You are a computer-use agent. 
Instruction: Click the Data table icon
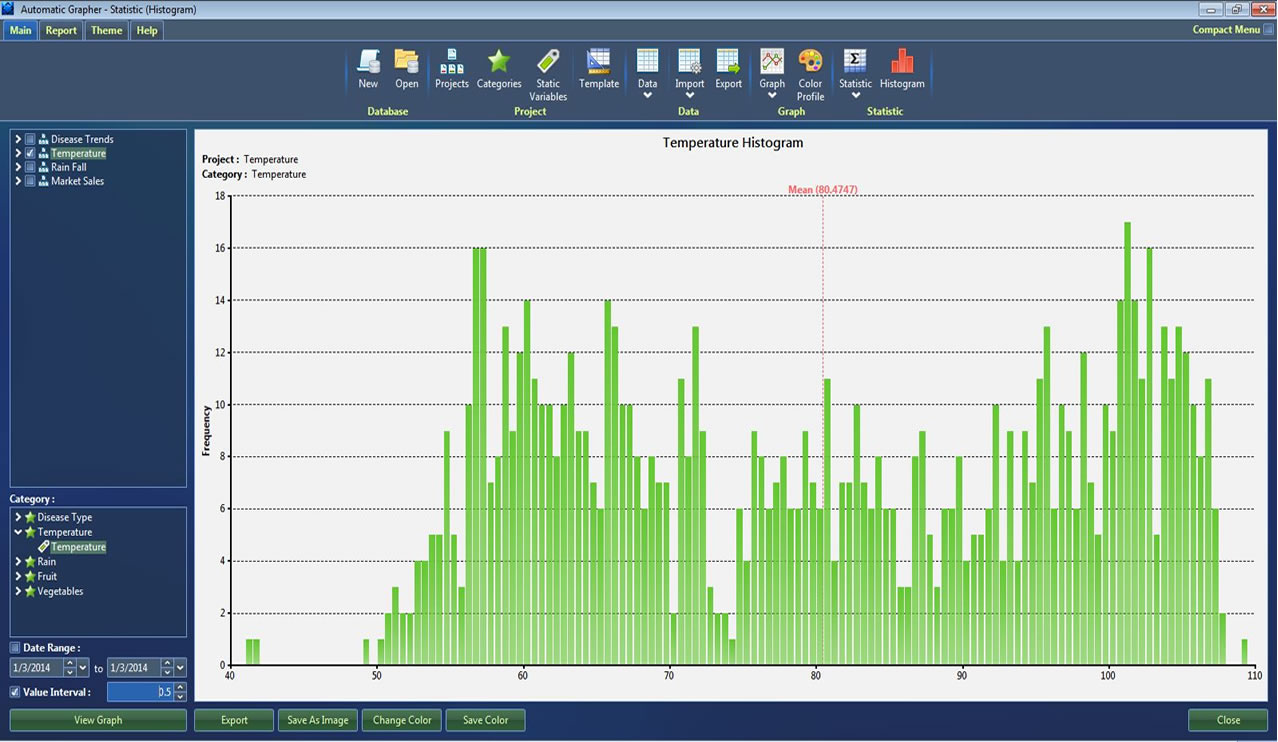647,61
